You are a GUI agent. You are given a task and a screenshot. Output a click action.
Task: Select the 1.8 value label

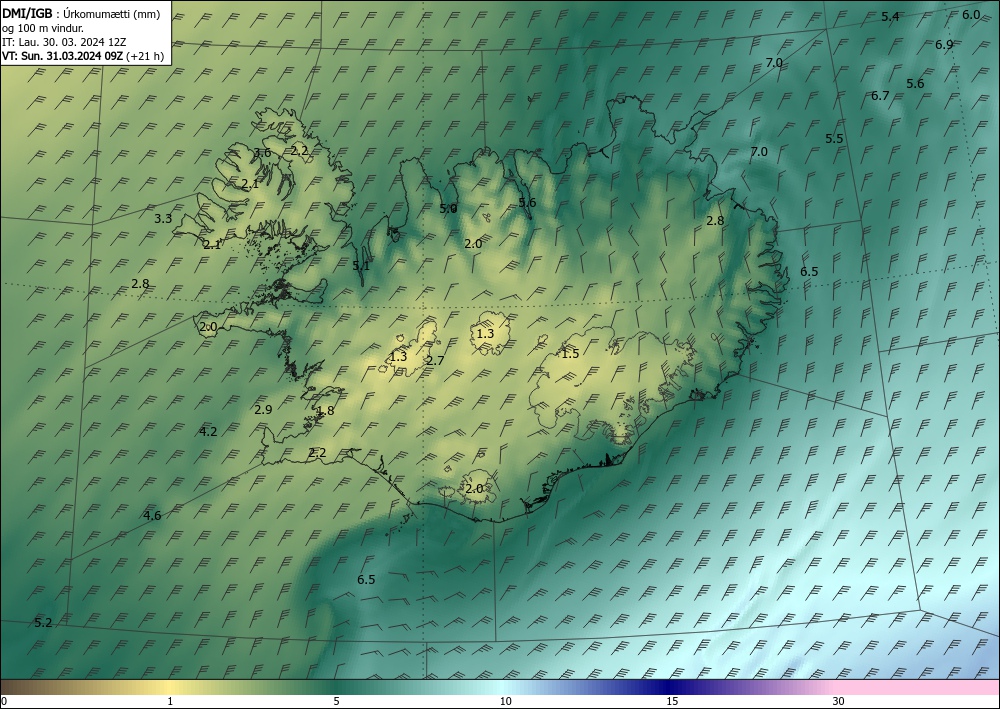click(325, 411)
